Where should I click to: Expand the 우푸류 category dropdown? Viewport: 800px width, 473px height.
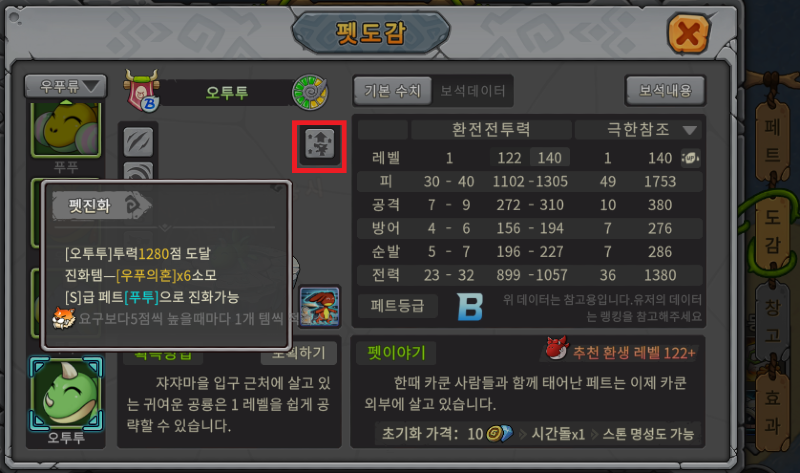click(x=66, y=86)
